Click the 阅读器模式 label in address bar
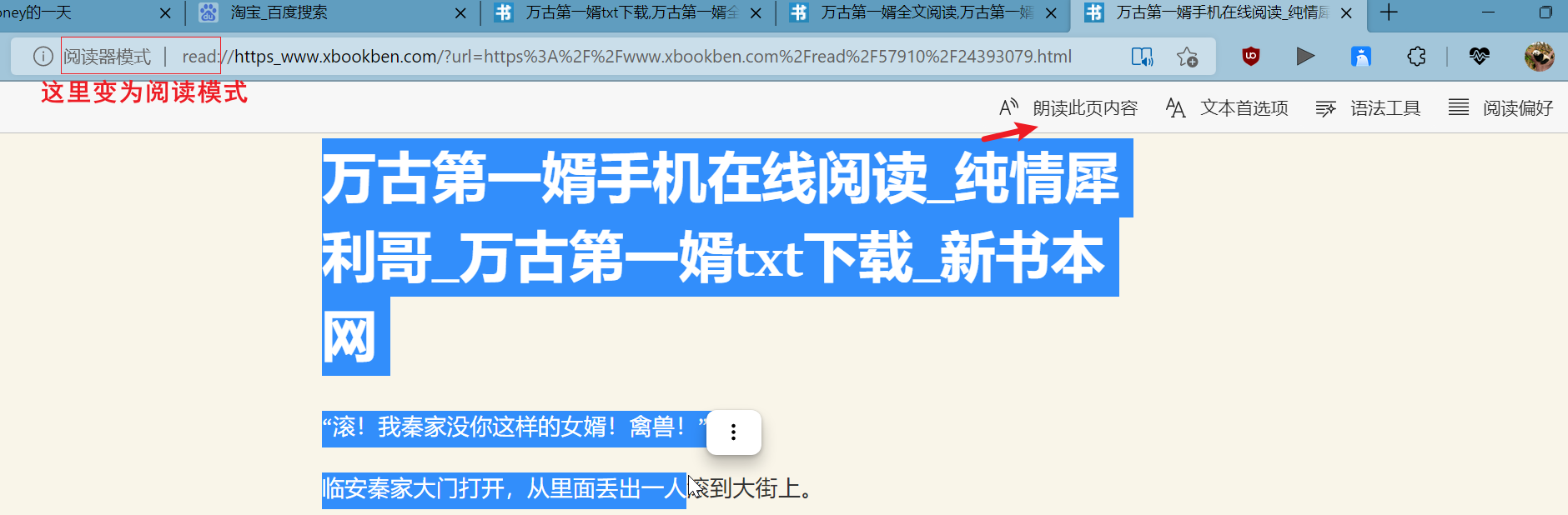 107,57
